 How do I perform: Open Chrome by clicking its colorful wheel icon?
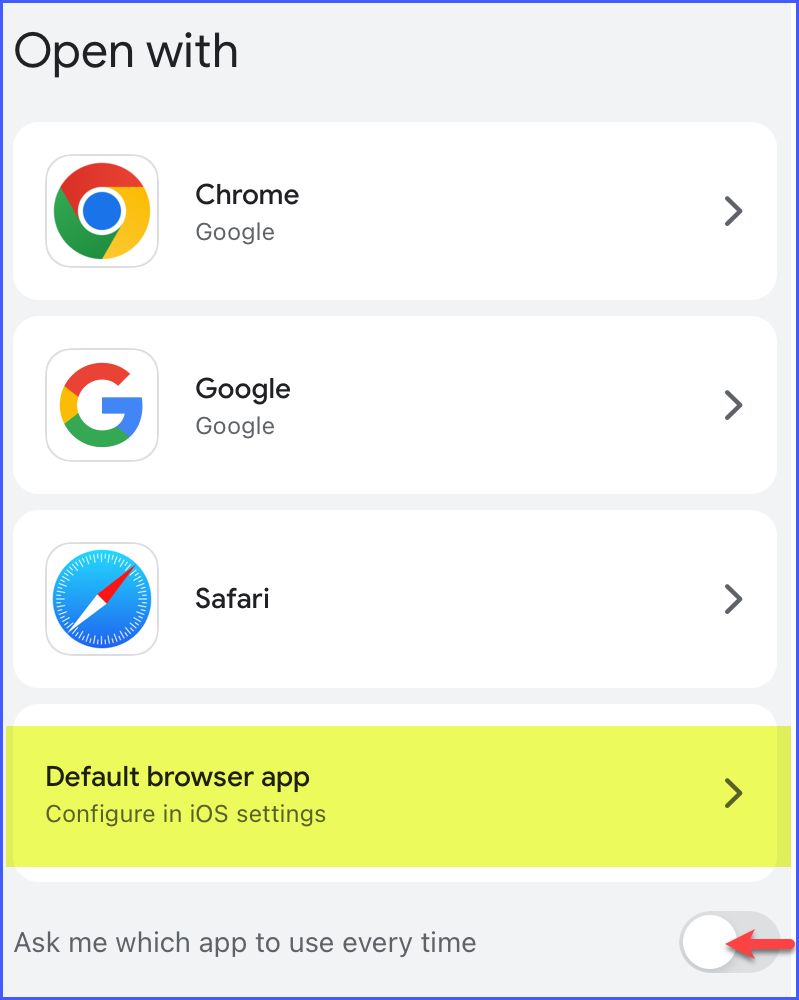101,210
